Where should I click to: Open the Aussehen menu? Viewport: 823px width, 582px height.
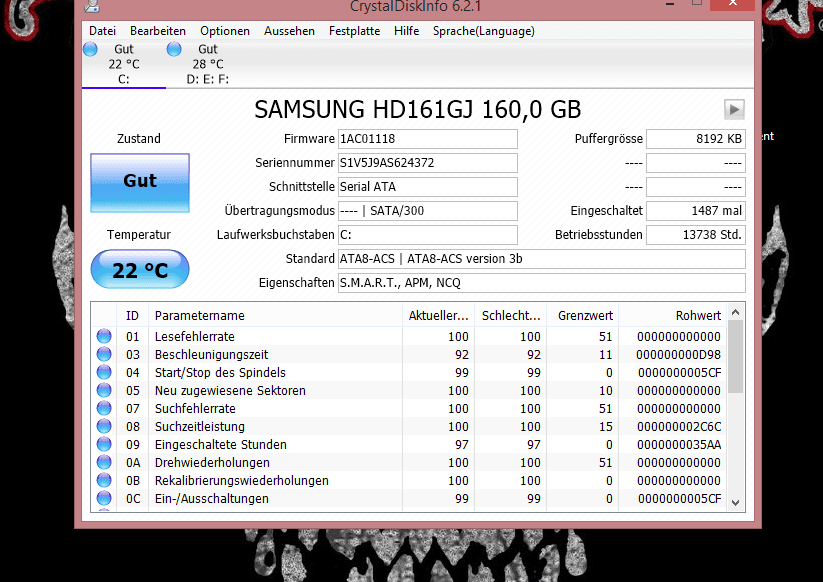coord(289,31)
